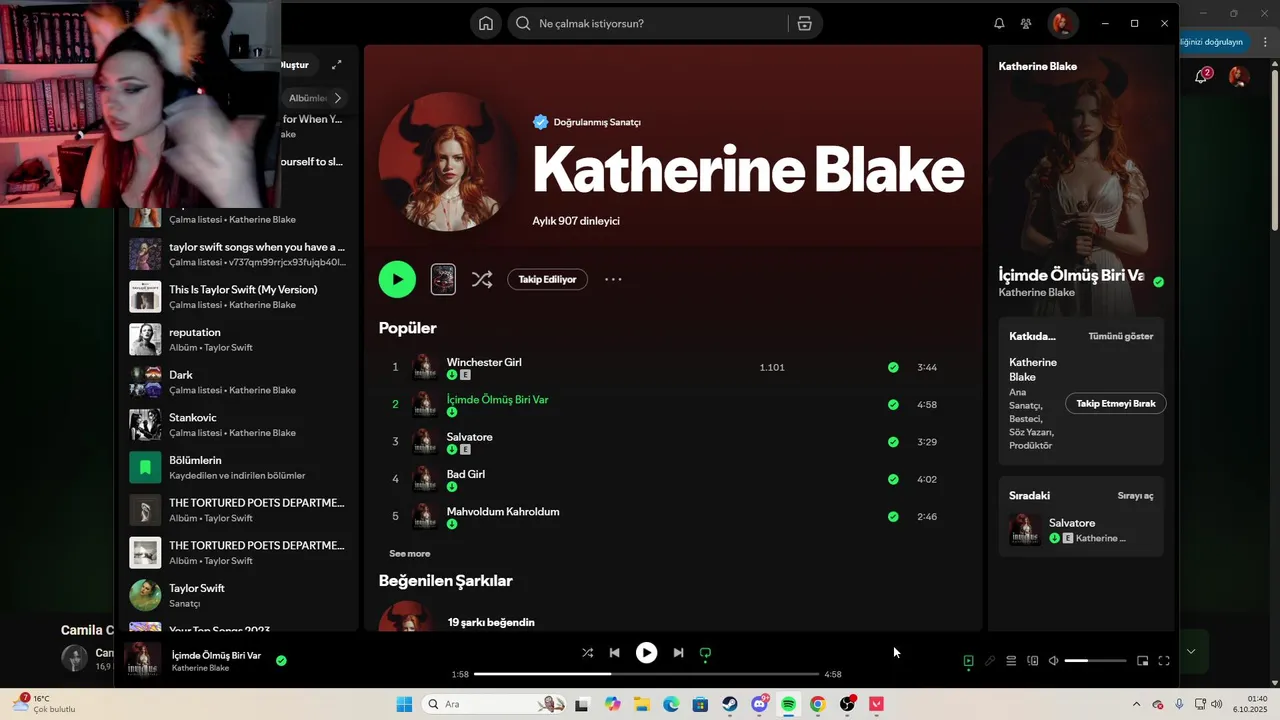The height and width of the screenshot is (720, 1280).
Task: Pause or play from the bottom bar
Action: coord(647,653)
